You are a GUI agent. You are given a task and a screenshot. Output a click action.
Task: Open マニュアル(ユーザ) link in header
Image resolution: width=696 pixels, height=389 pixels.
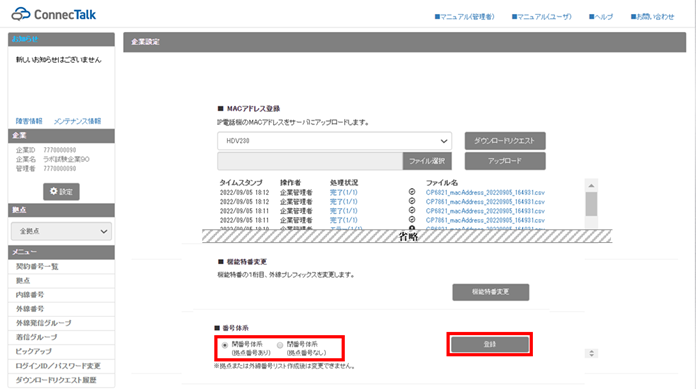[x=542, y=17]
